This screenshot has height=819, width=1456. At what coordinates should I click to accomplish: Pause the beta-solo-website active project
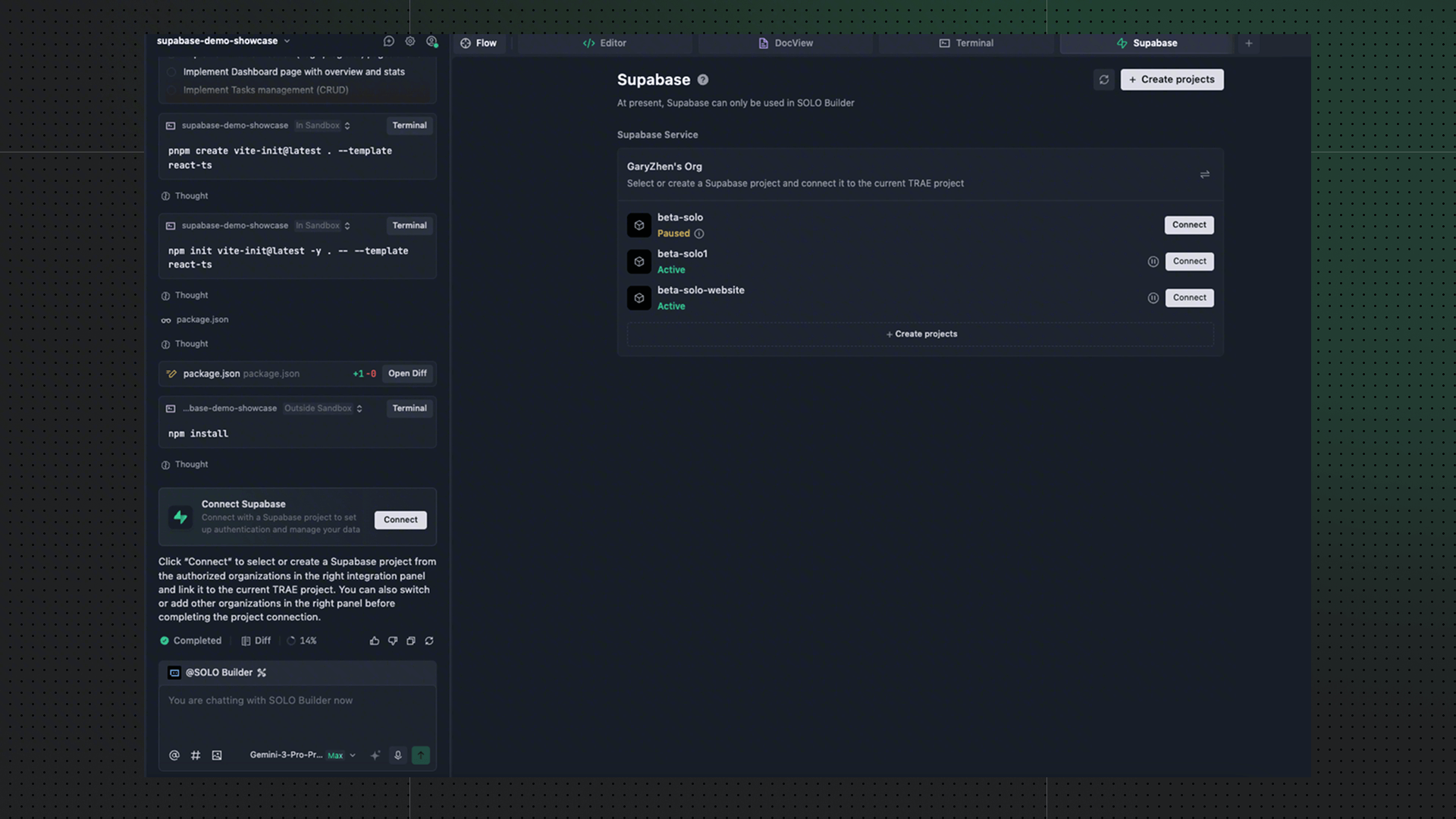point(1153,297)
